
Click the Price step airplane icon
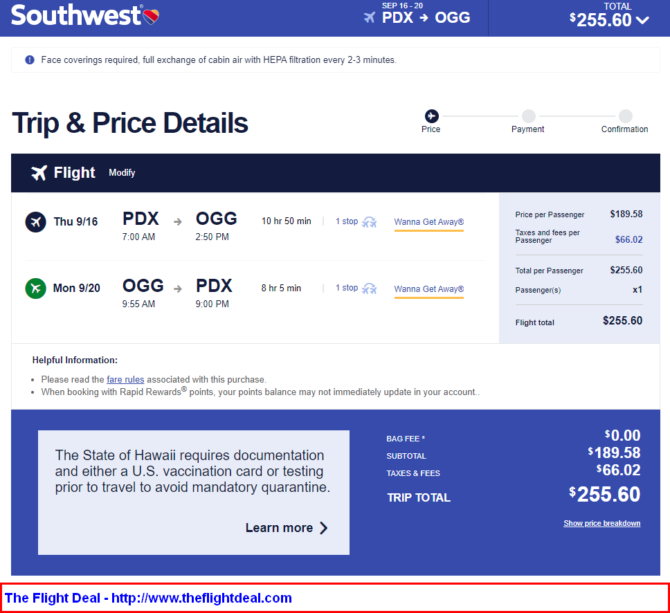(x=432, y=116)
